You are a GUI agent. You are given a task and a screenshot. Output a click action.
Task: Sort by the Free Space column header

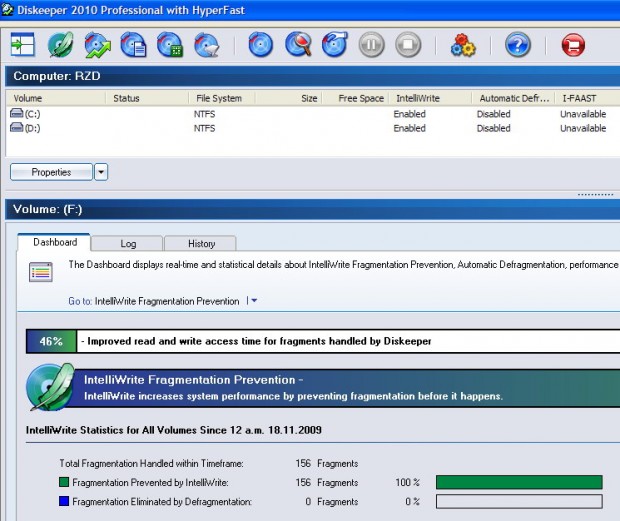(355, 98)
